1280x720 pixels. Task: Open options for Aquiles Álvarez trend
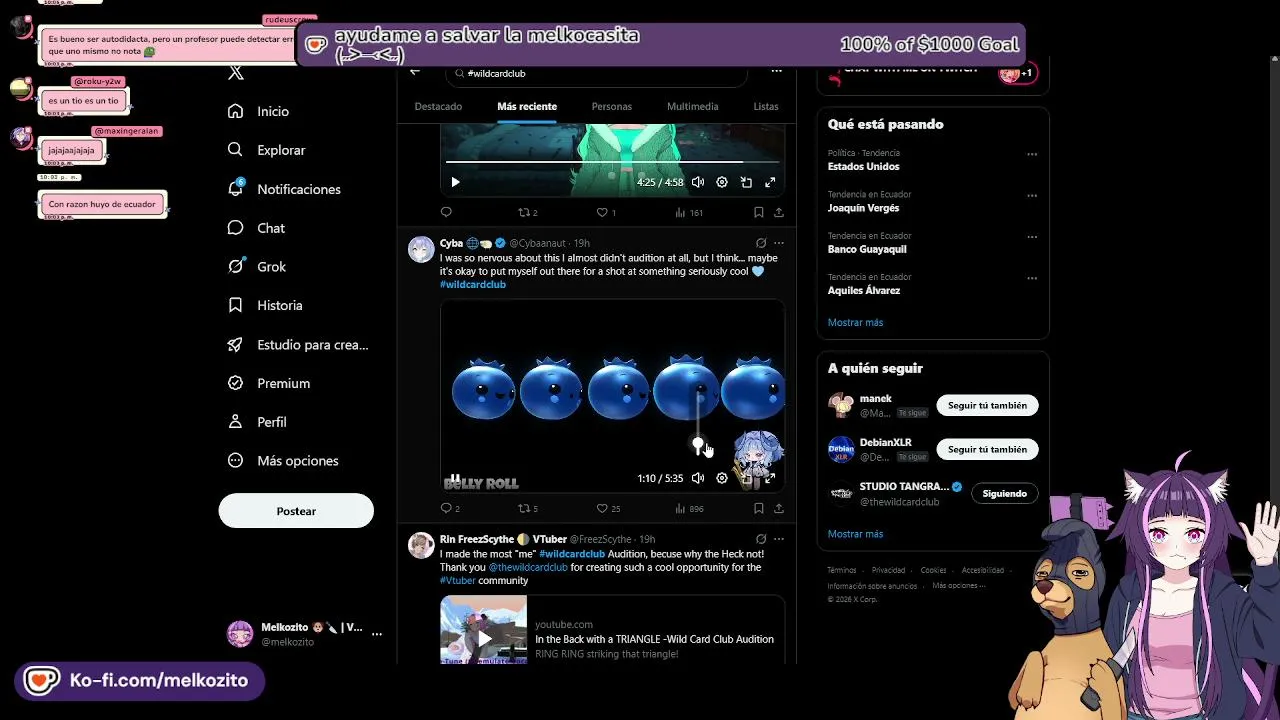[1032, 279]
